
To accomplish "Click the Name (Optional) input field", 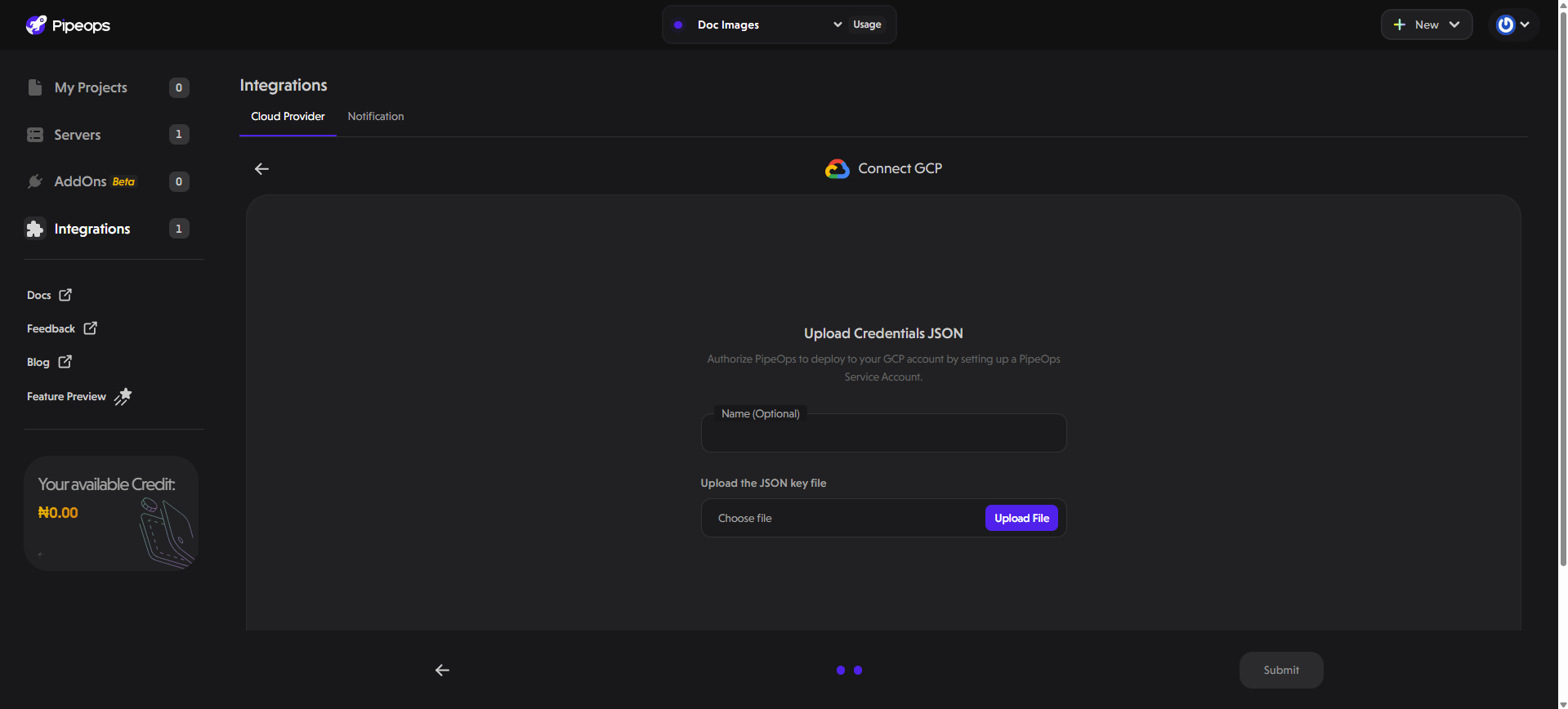I will [883, 433].
